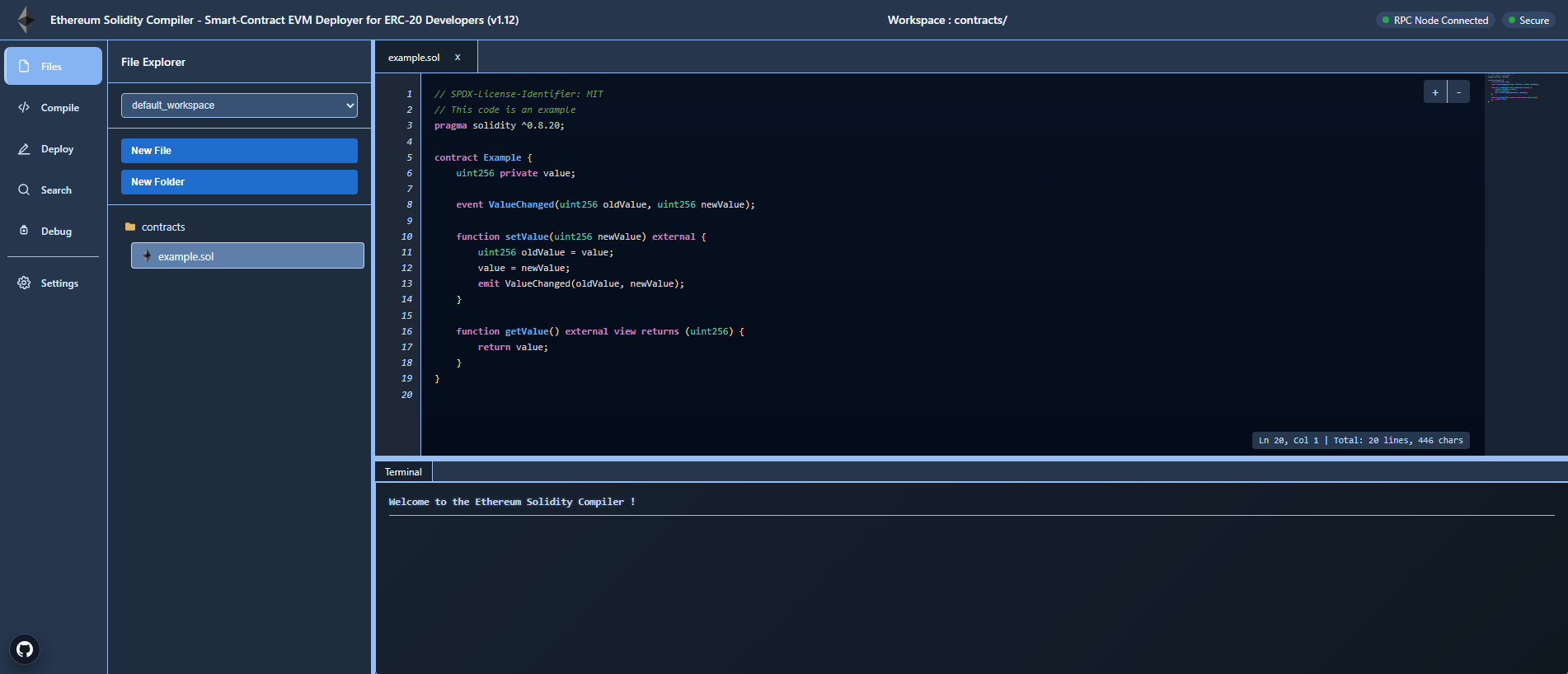1568x674 pixels.
Task: Click the setValue function name
Action: [x=527, y=236]
